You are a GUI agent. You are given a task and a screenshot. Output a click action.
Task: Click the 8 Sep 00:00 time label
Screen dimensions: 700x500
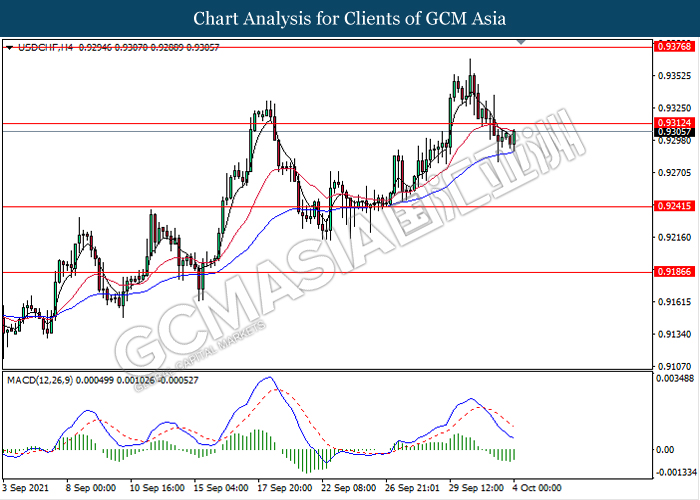(x=91, y=488)
